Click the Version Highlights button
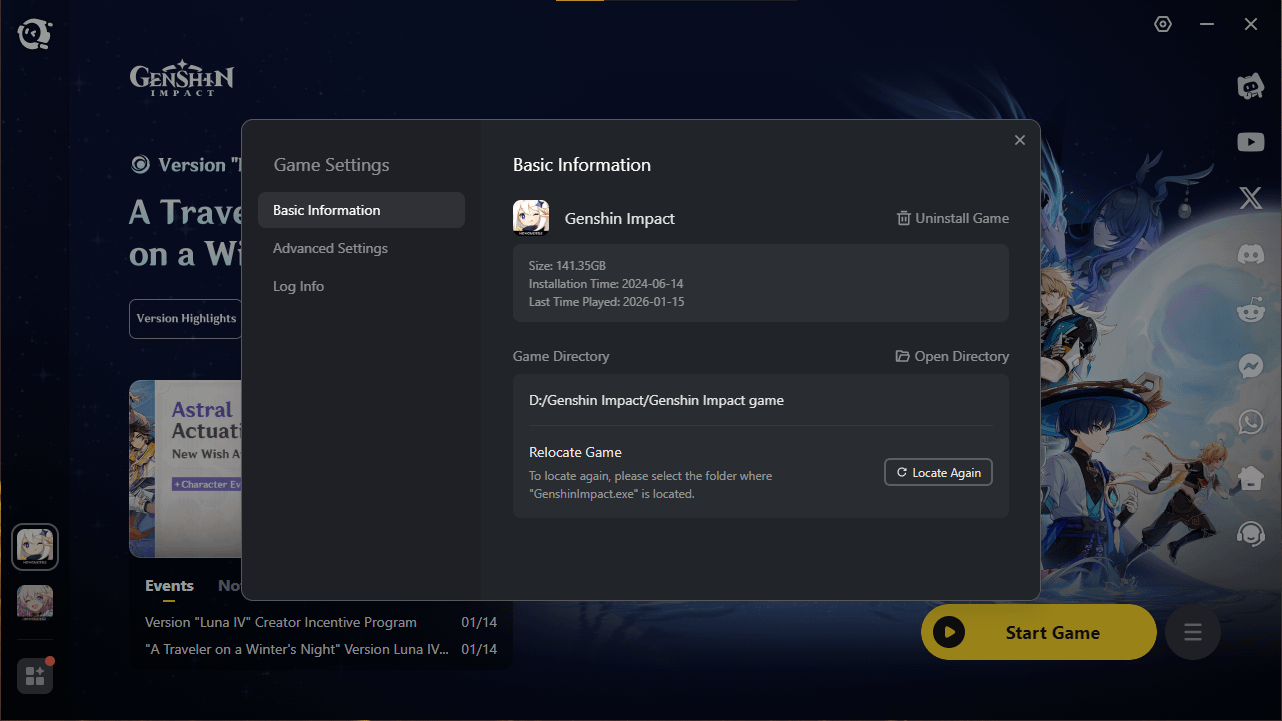 (186, 318)
